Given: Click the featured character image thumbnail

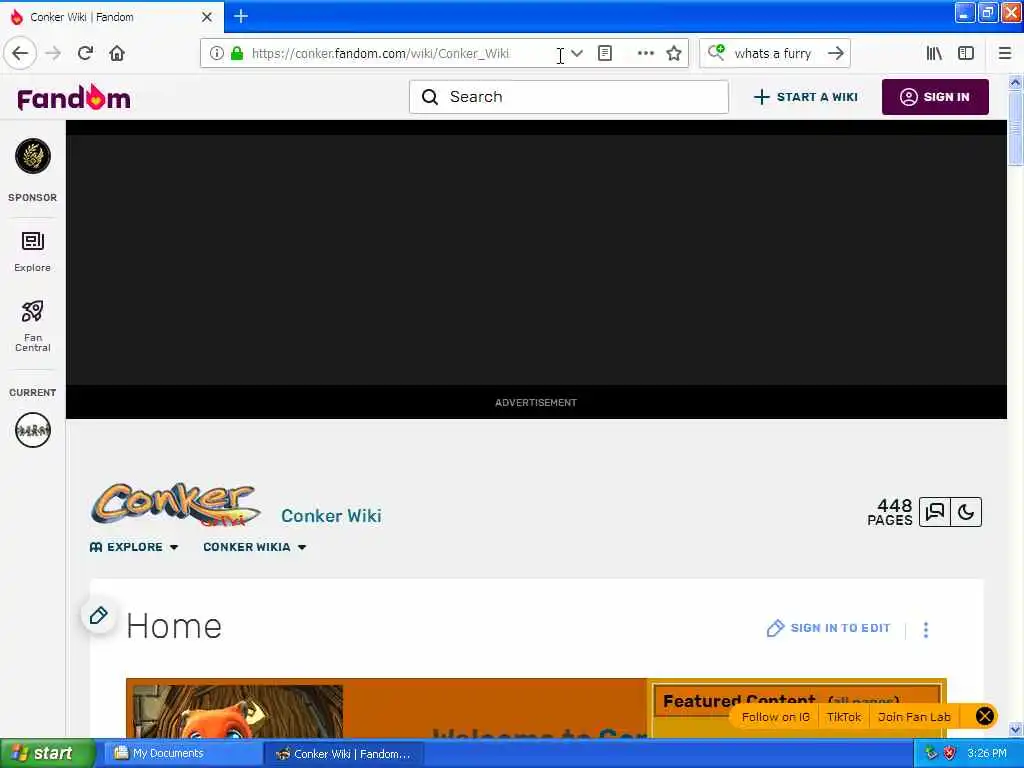Looking at the screenshot, I should point(237,711).
